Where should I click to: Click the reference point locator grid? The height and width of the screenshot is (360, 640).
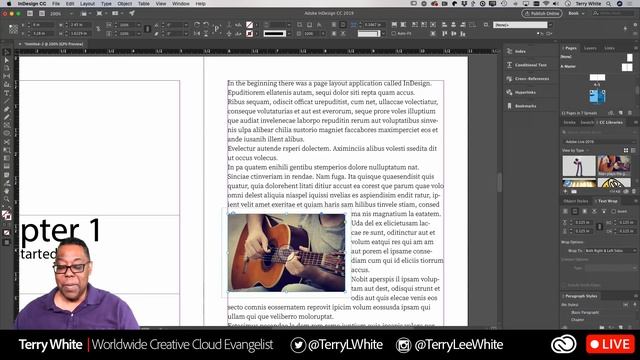[13, 29]
